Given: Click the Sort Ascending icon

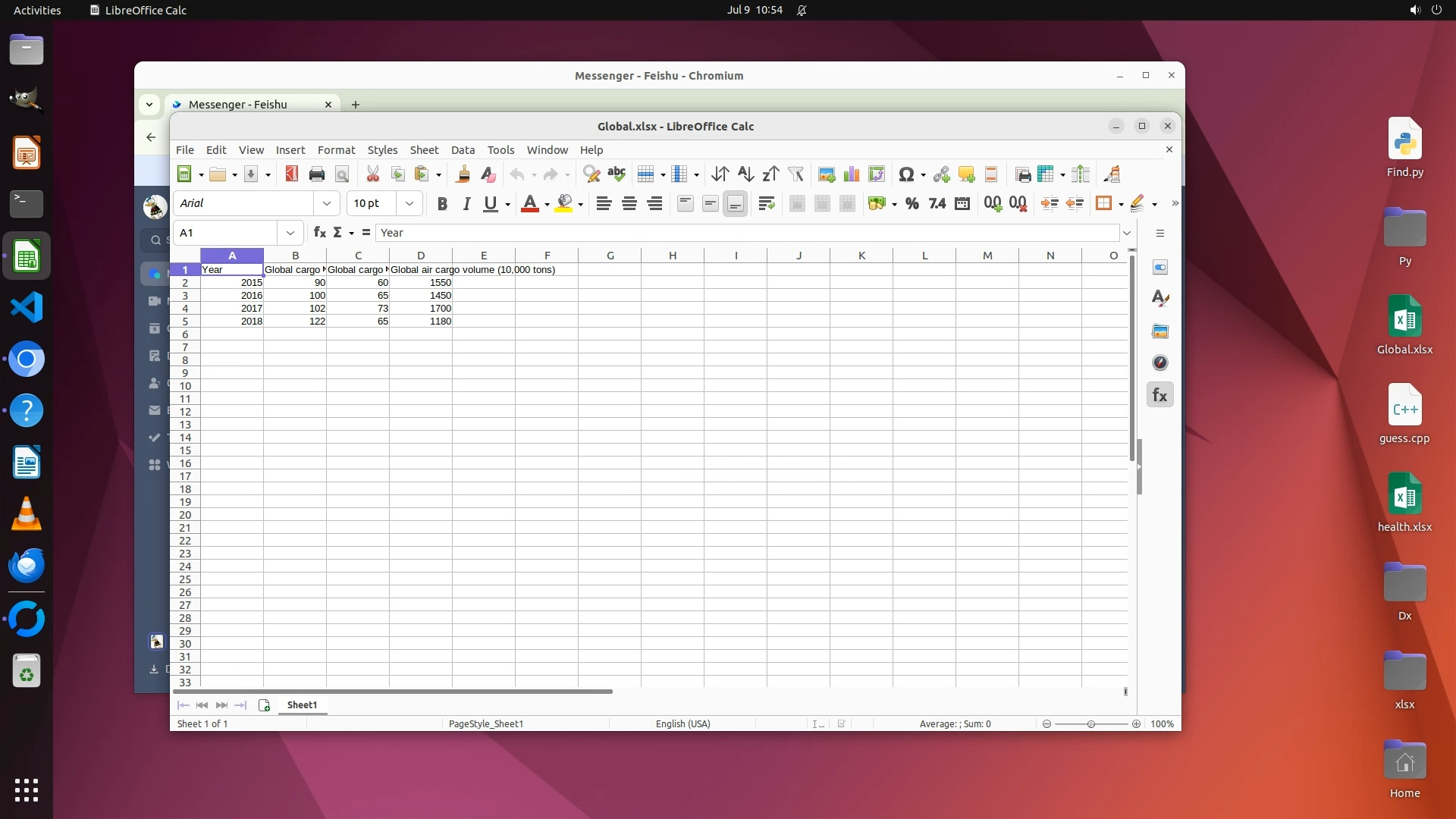Looking at the screenshot, I should coord(745,174).
